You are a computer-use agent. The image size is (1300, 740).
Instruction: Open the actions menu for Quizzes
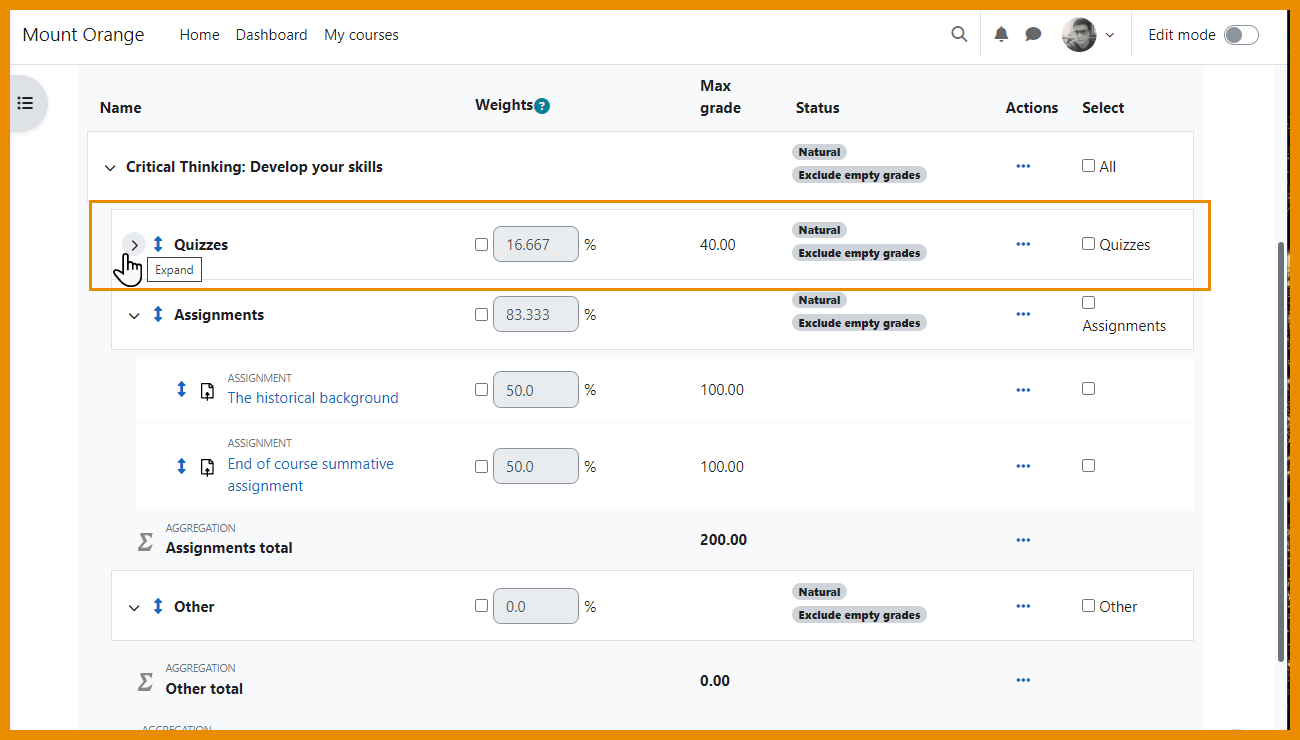click(1023, 243)
